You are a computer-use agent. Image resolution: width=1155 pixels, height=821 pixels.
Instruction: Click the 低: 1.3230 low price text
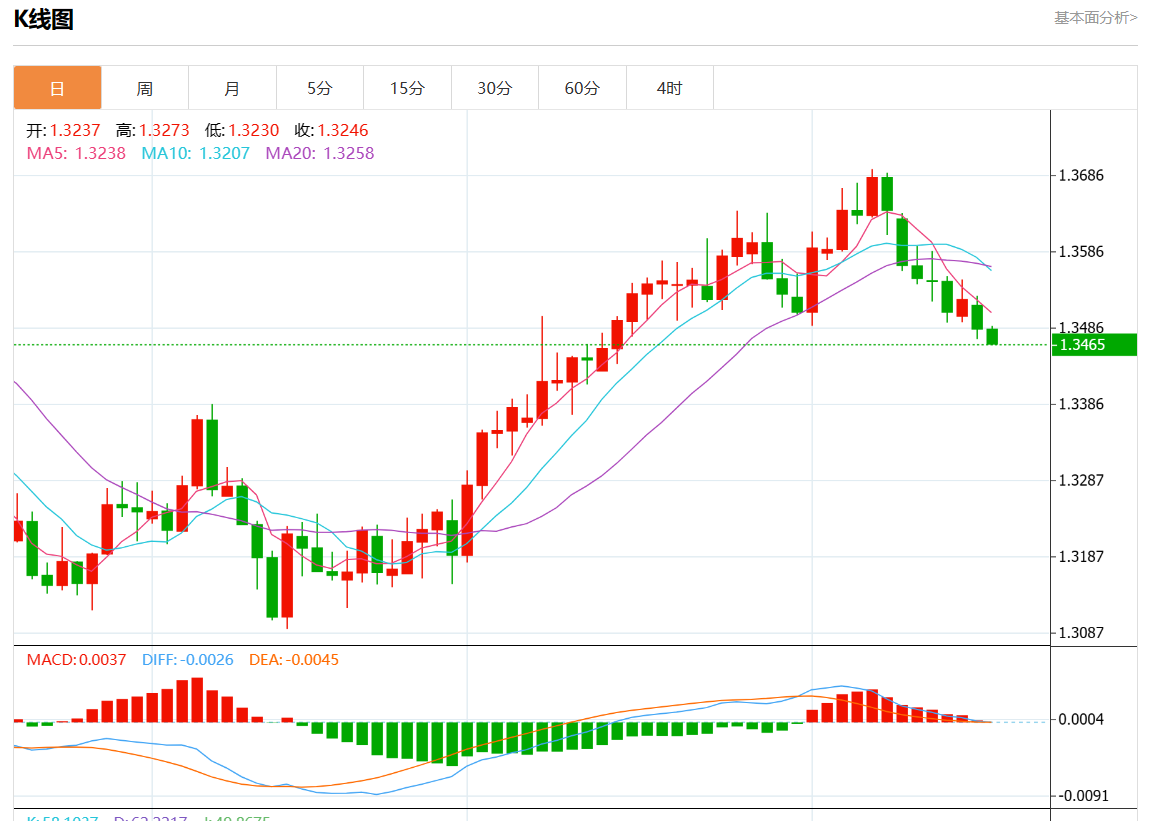242,130
